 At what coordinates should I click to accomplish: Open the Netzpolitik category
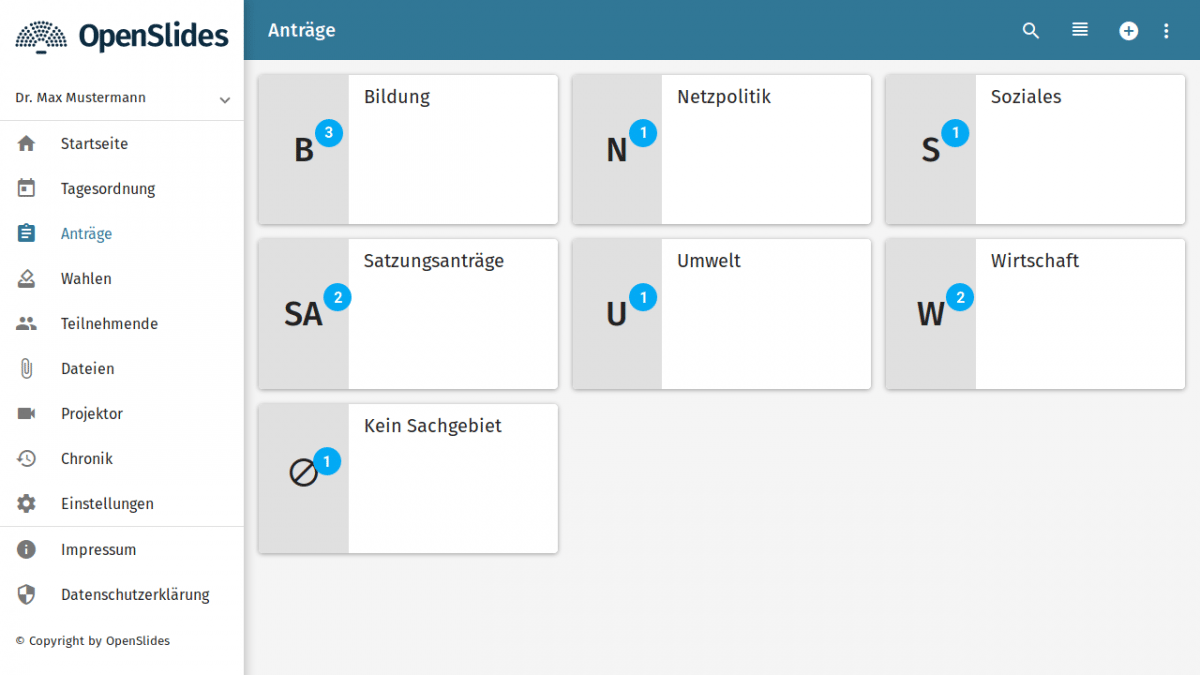pos(721,148)
